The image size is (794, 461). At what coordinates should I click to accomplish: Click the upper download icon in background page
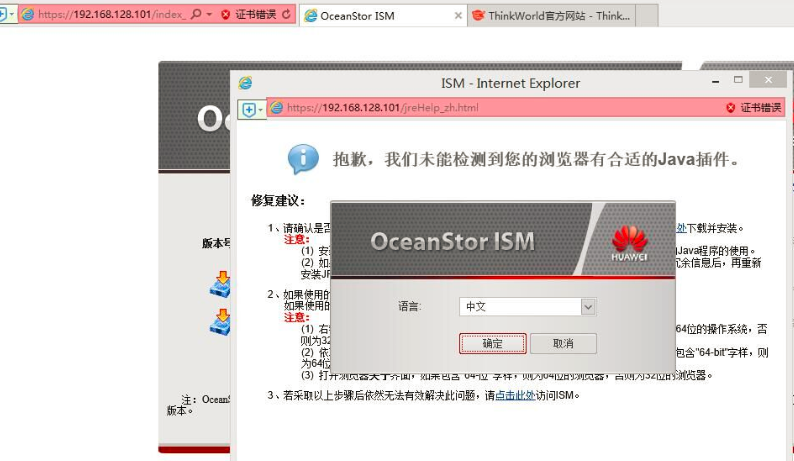coord(220,284)
